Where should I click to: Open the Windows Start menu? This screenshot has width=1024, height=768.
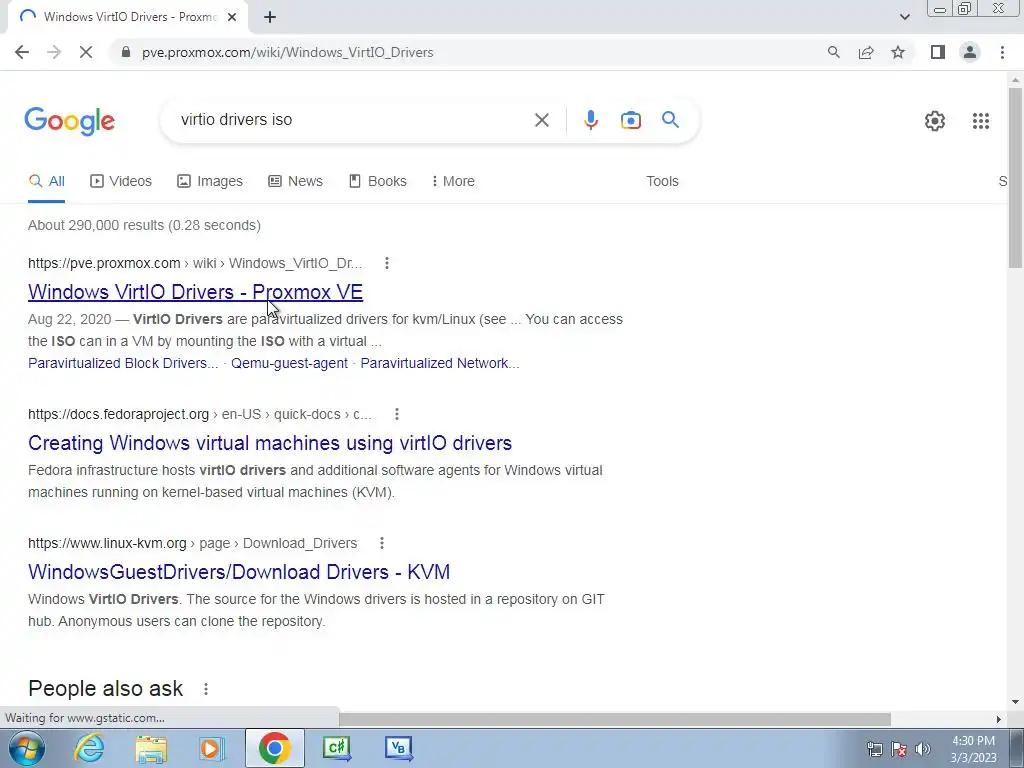click(x=26, y=748)
